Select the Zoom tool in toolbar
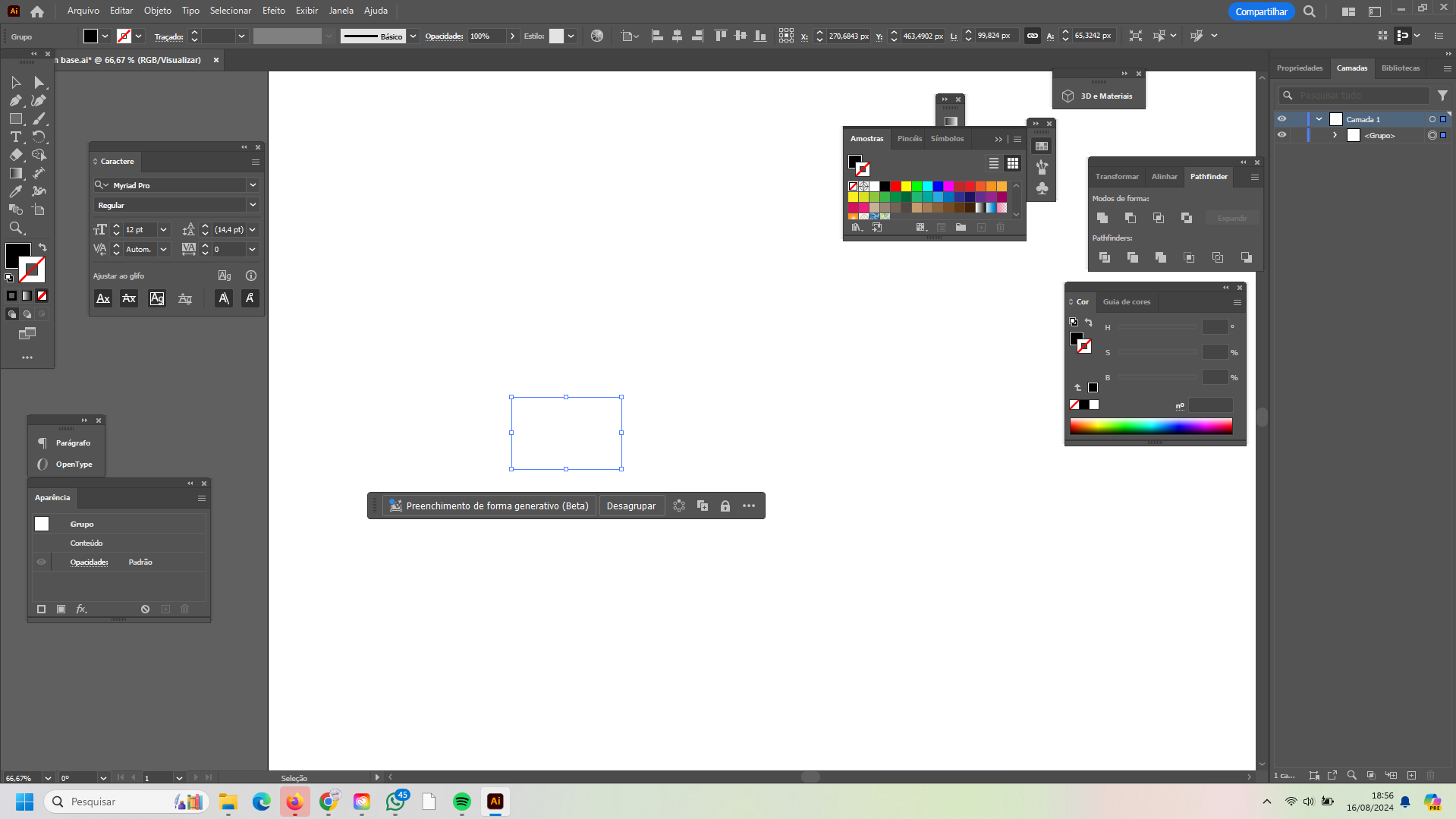This screenshot has width=1456, height=819. pos(16,228)
